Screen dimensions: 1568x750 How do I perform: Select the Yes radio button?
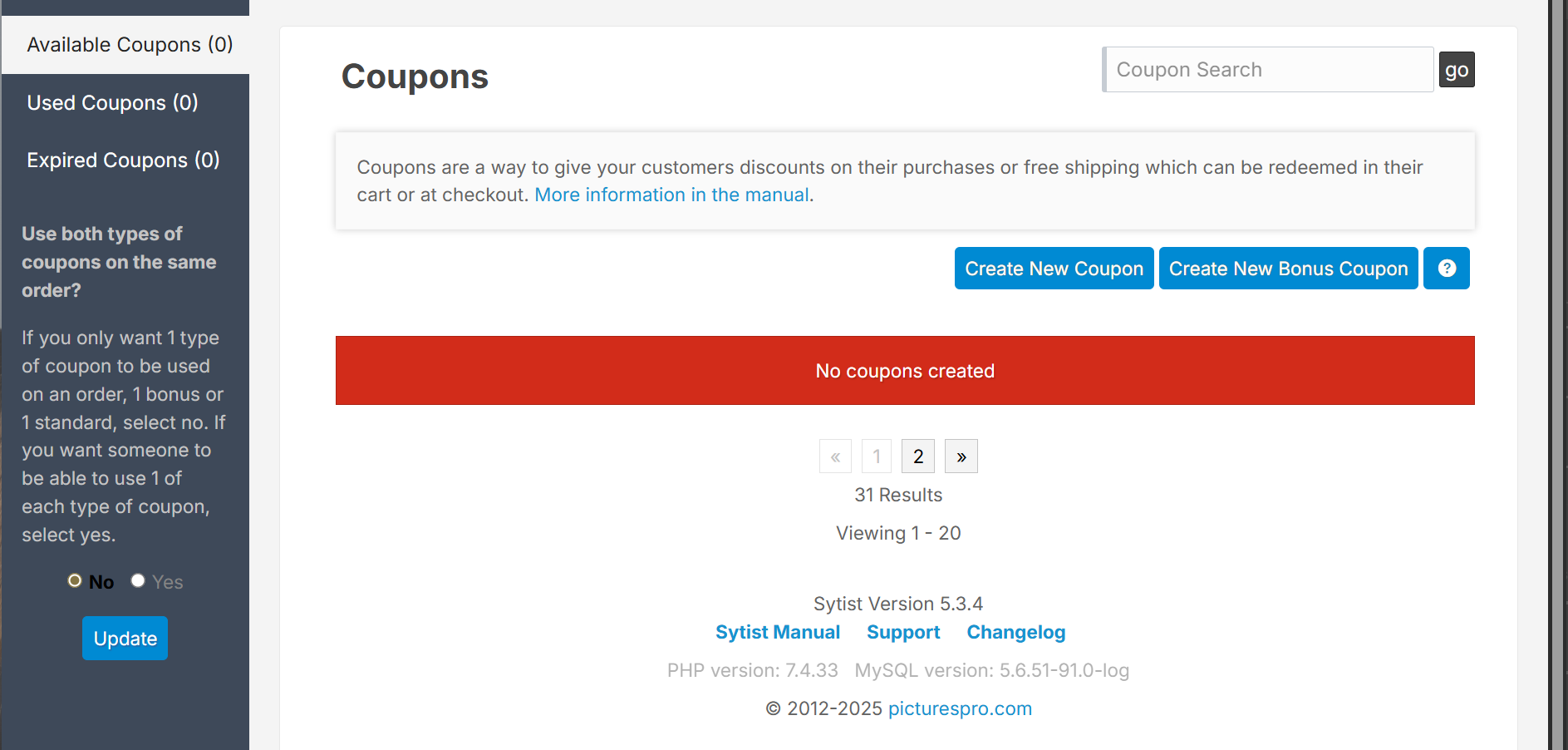(138, 580)
